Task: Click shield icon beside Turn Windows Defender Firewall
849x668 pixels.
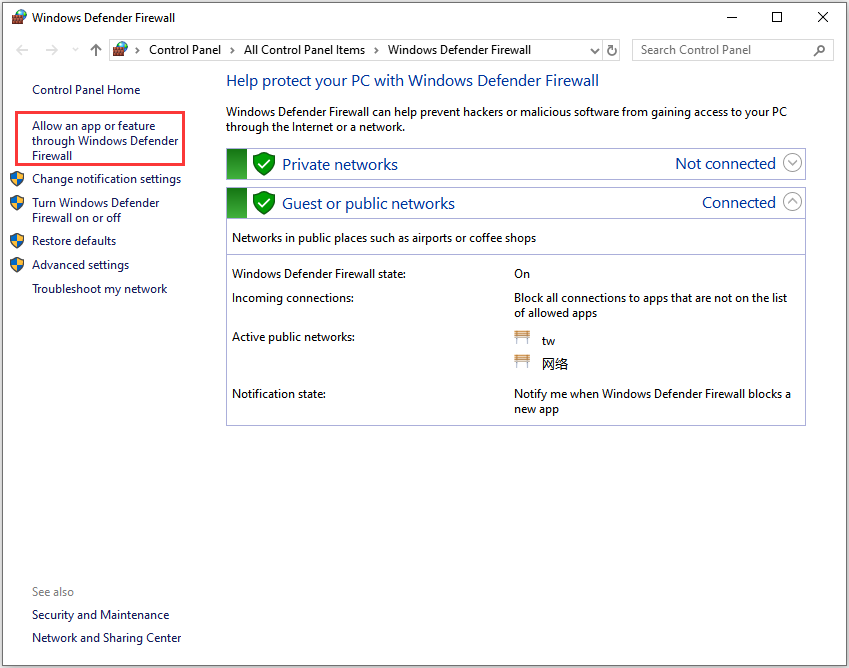Action: tap(17, 203)
